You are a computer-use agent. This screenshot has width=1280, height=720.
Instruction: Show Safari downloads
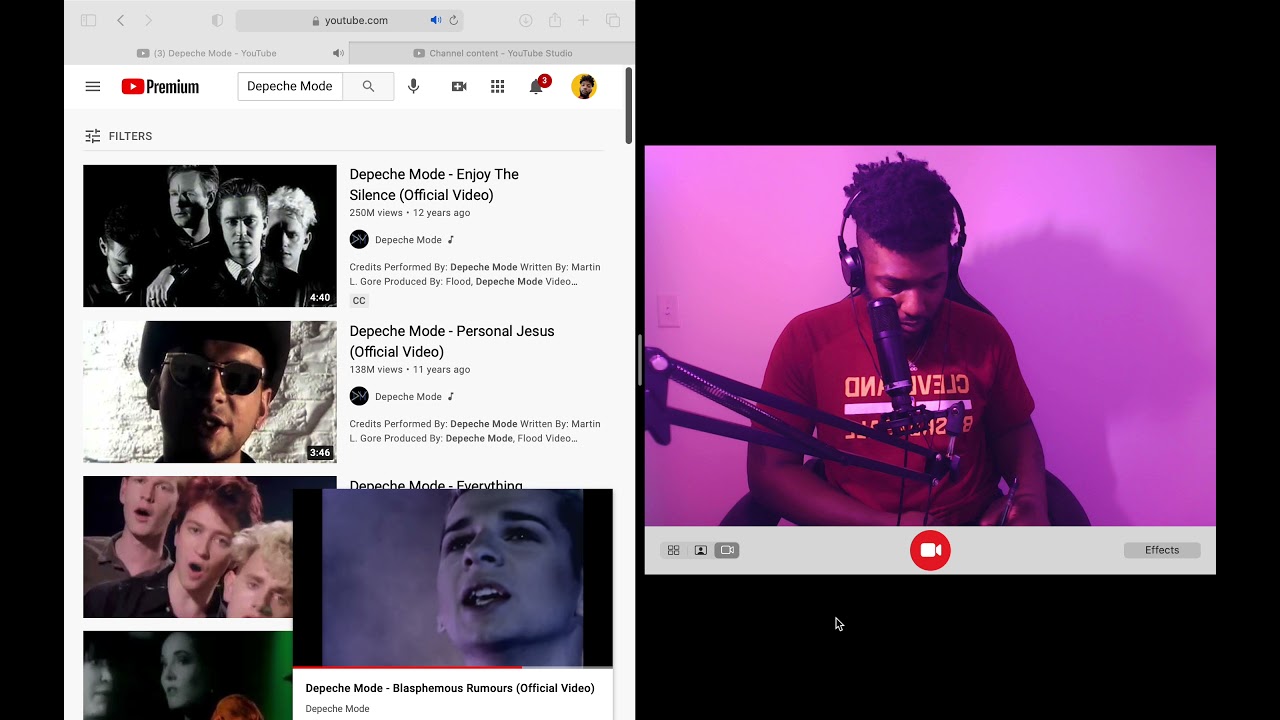(526, 20)
